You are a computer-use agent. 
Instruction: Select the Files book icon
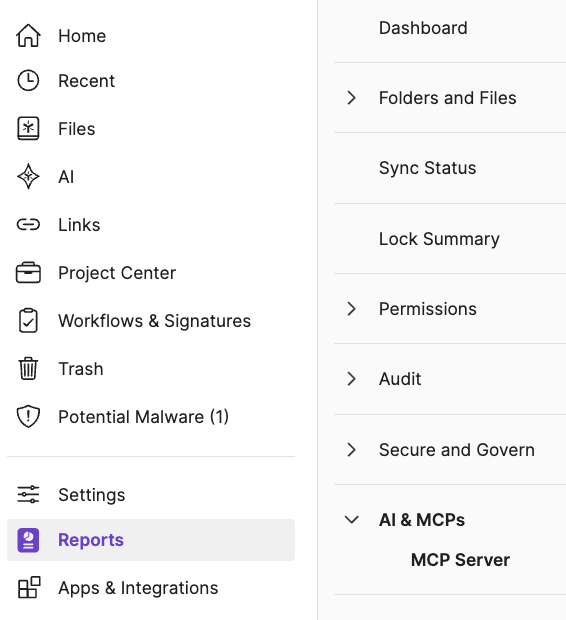[x=28, y=129]
